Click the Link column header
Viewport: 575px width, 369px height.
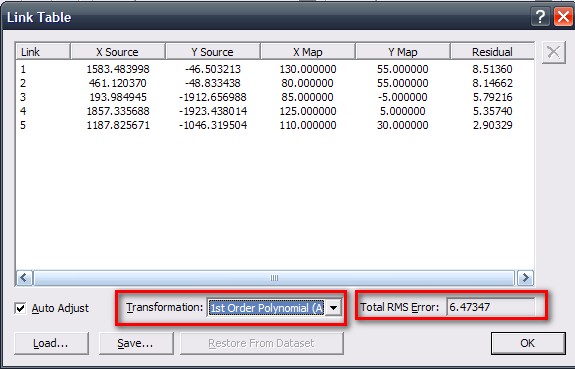coord(43,52)
